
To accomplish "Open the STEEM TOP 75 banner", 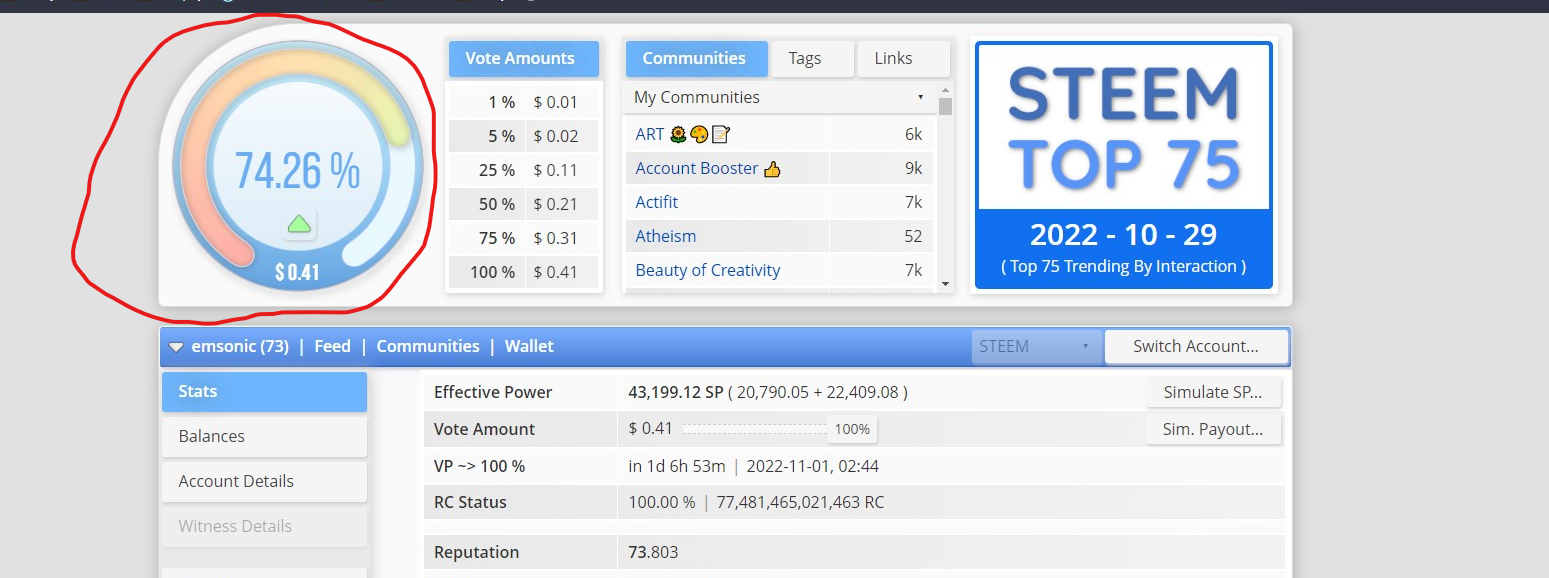I will pyautogui.click(x=1124, y=165).
